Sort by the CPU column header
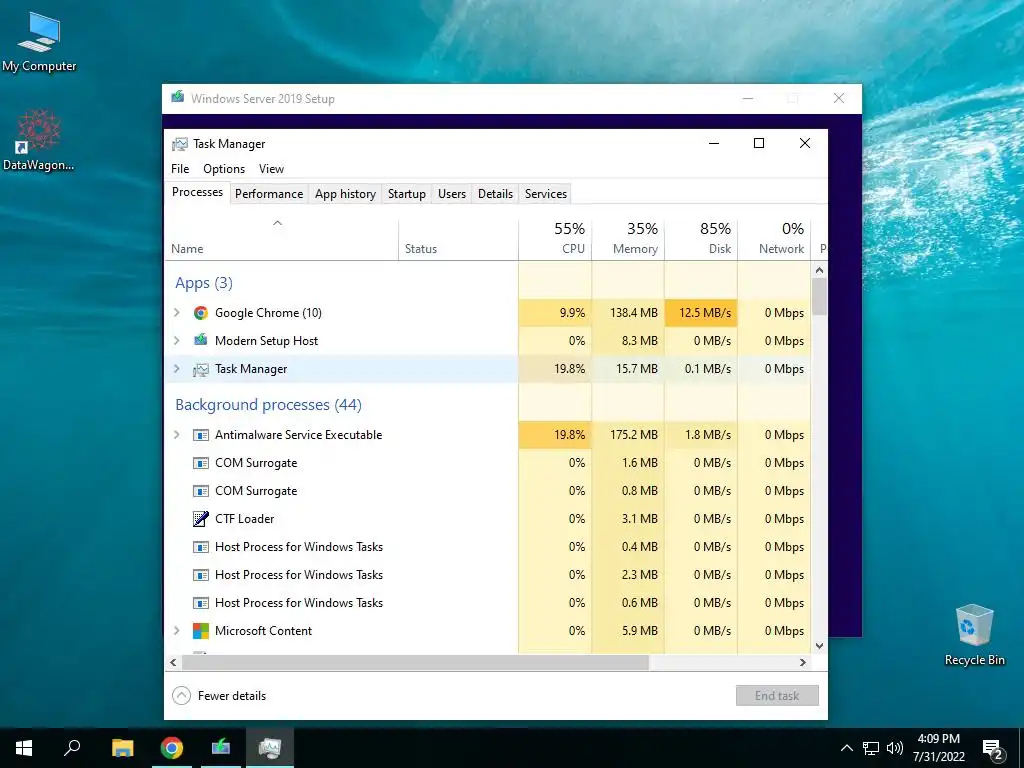Screen dimensions: 1024x768 click(x=555, y=239)
